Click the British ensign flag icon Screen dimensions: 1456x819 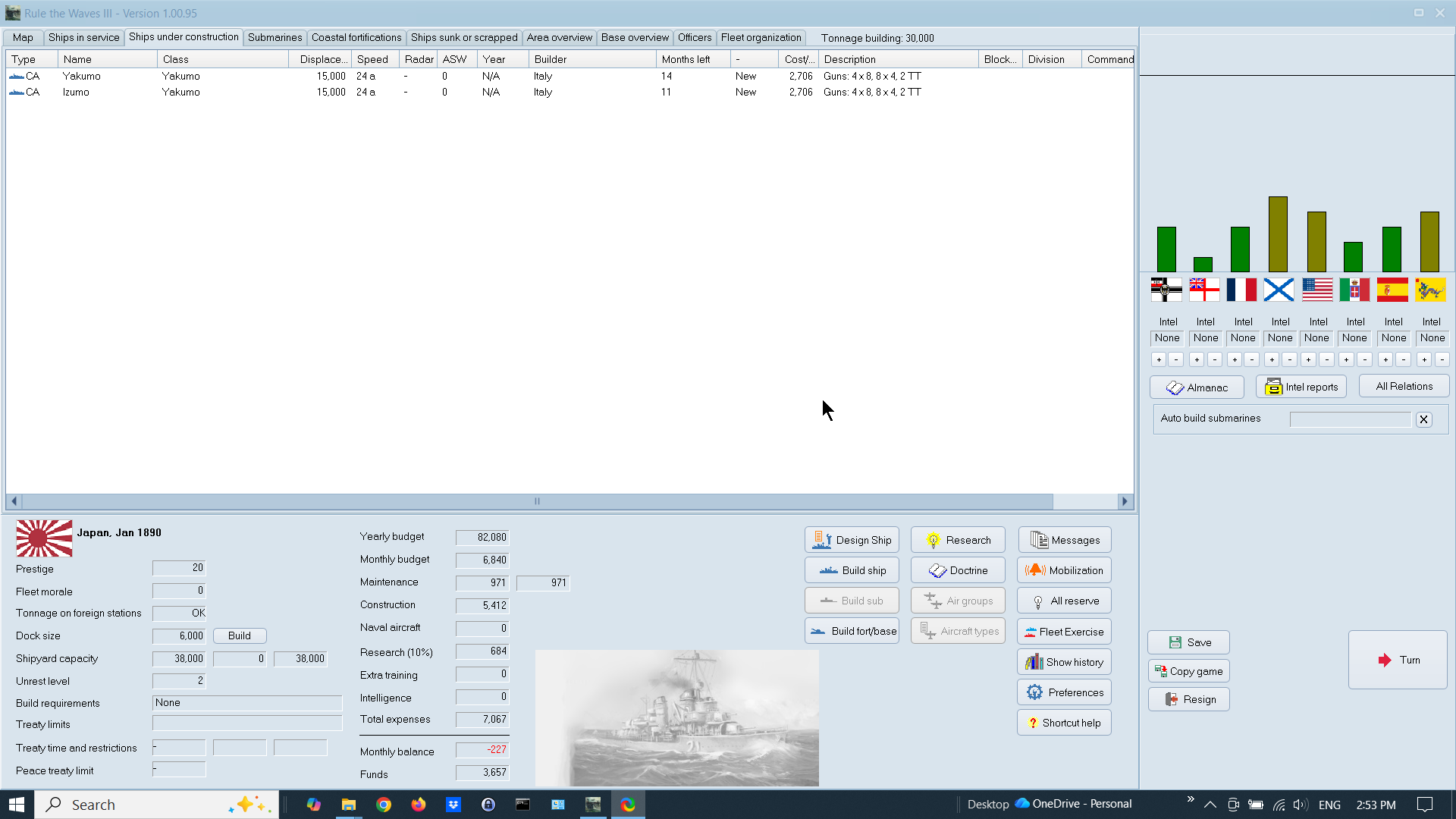1204,290
